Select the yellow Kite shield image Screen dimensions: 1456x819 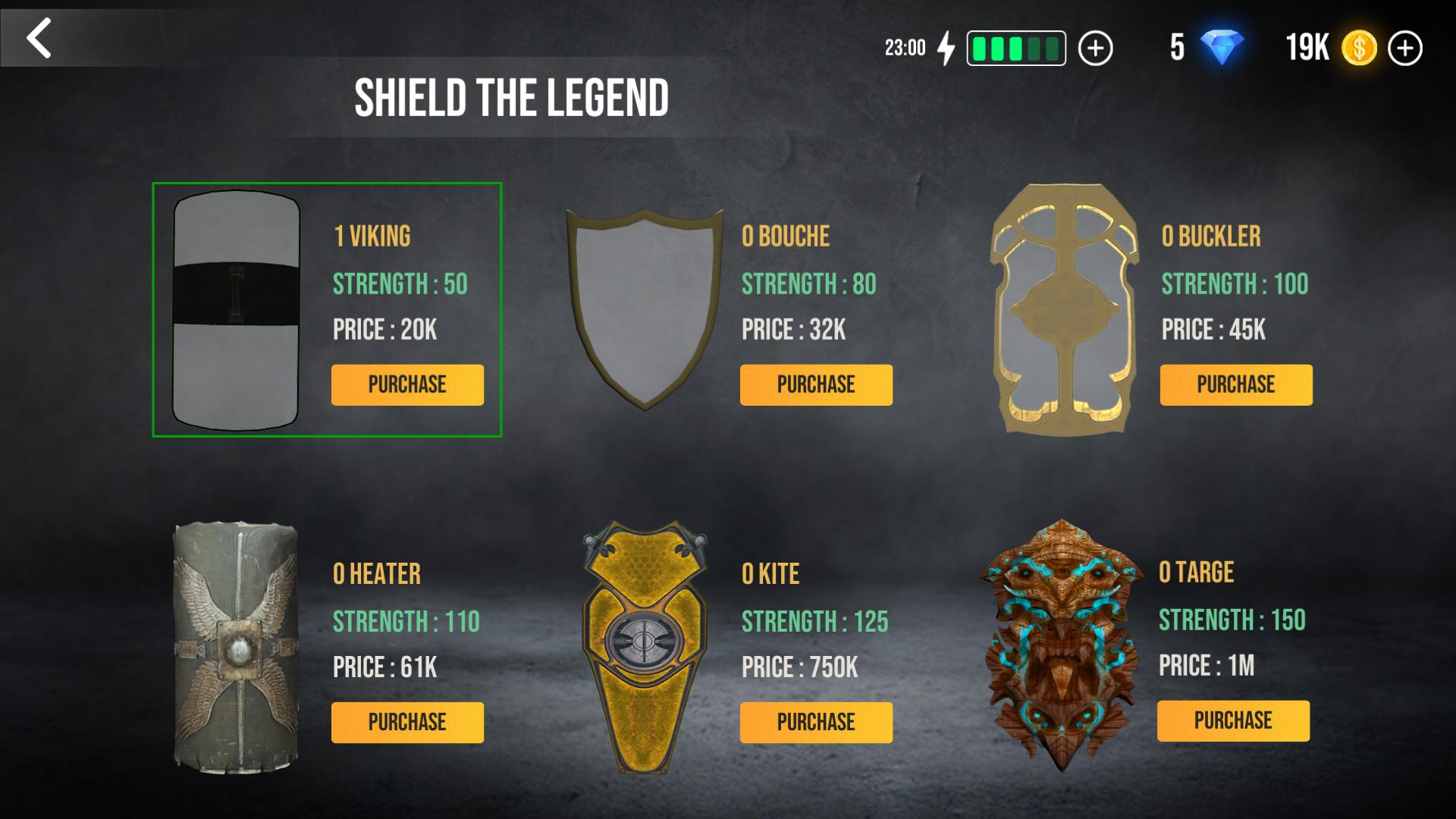(x=645, y=647)
